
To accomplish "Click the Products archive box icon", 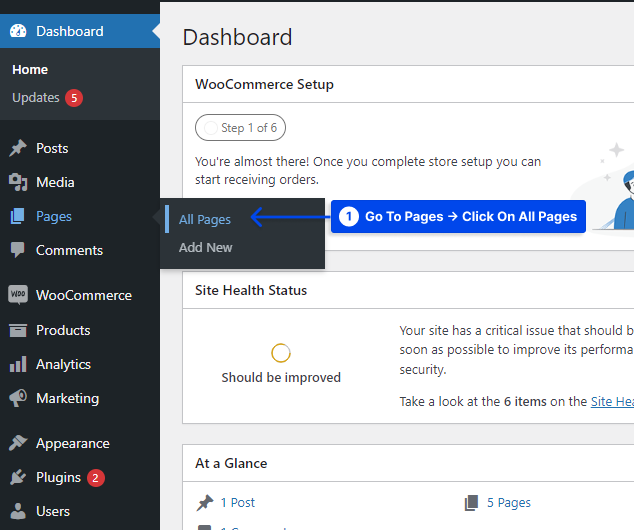I will (18, 330).
